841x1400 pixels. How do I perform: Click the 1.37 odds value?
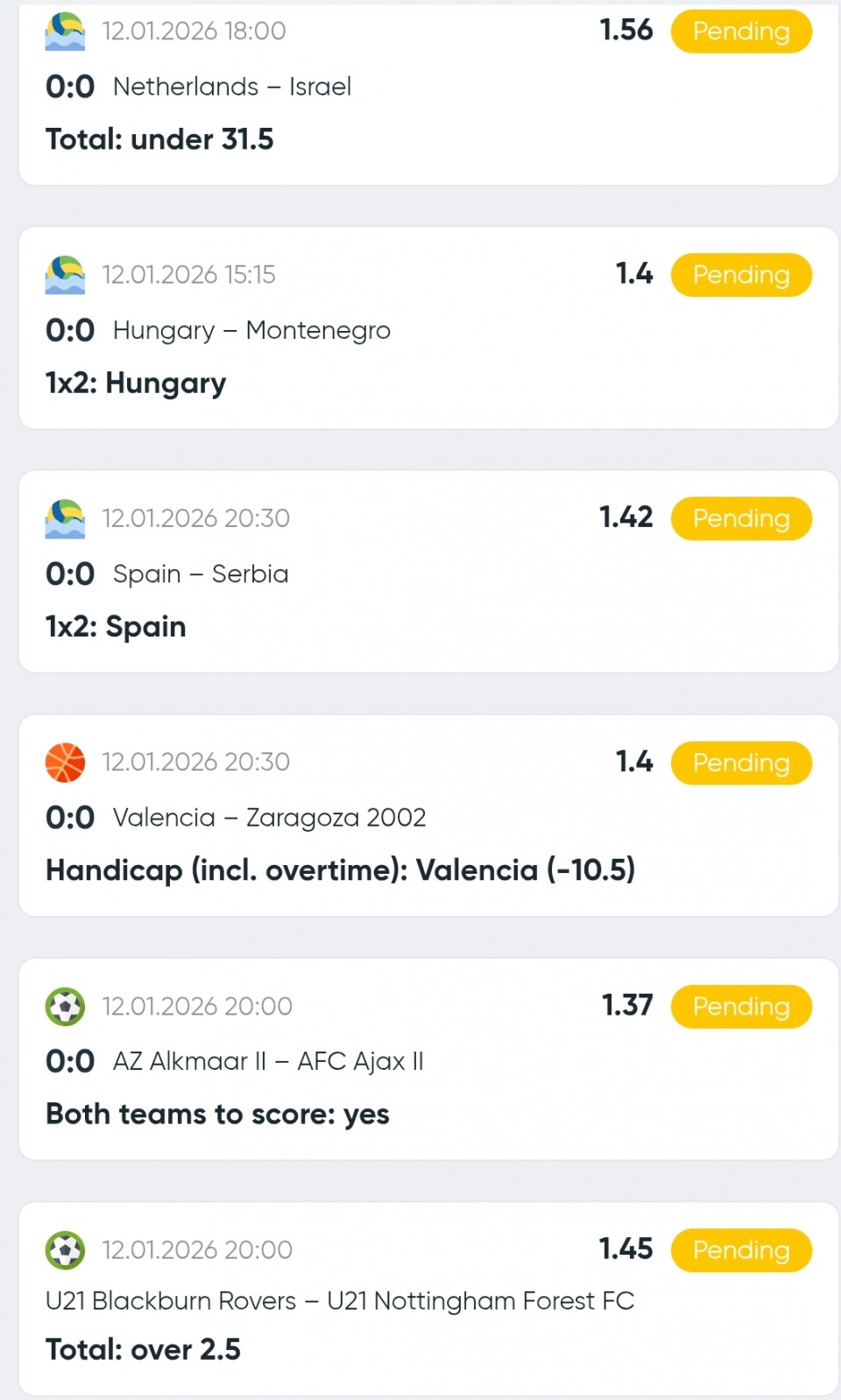click(626, 1005)
